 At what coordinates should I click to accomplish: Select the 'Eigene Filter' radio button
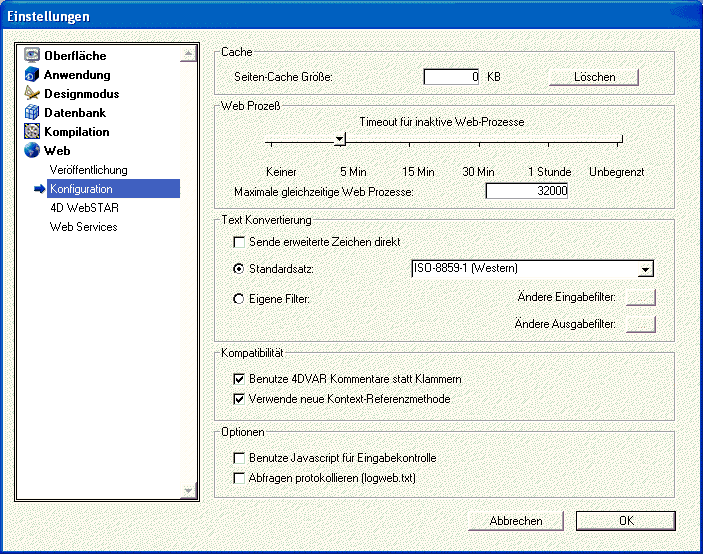click(x=239, y=298)
